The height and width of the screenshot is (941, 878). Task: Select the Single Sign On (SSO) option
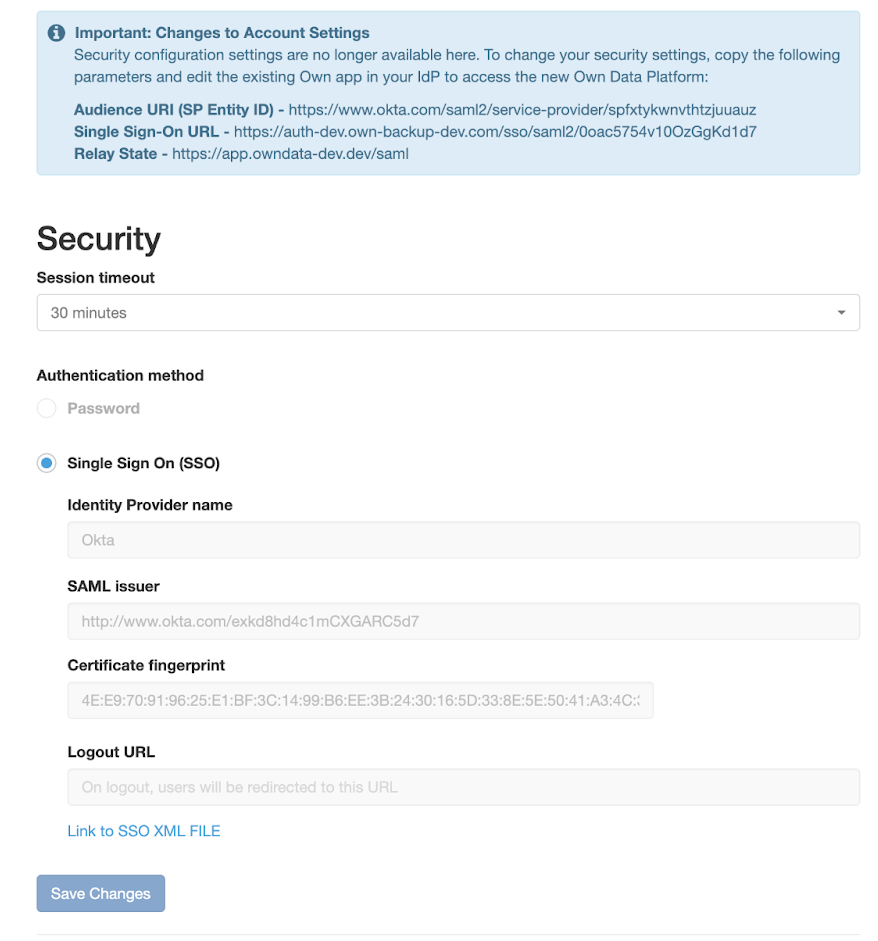[46, 463]
